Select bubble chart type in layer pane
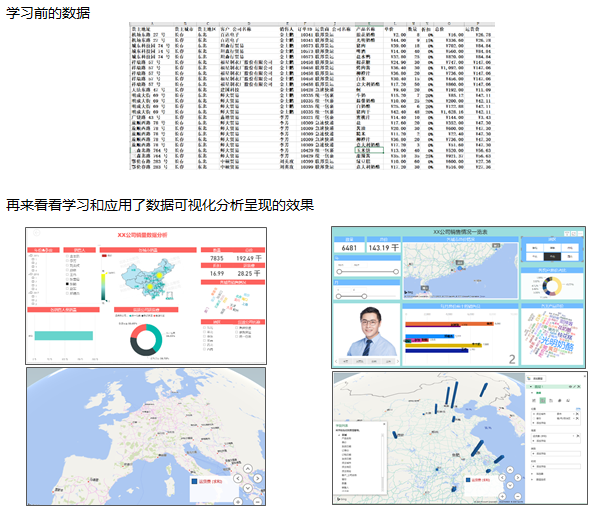The image size is (597, 514). pyautogui.click(x=551, y=401)
